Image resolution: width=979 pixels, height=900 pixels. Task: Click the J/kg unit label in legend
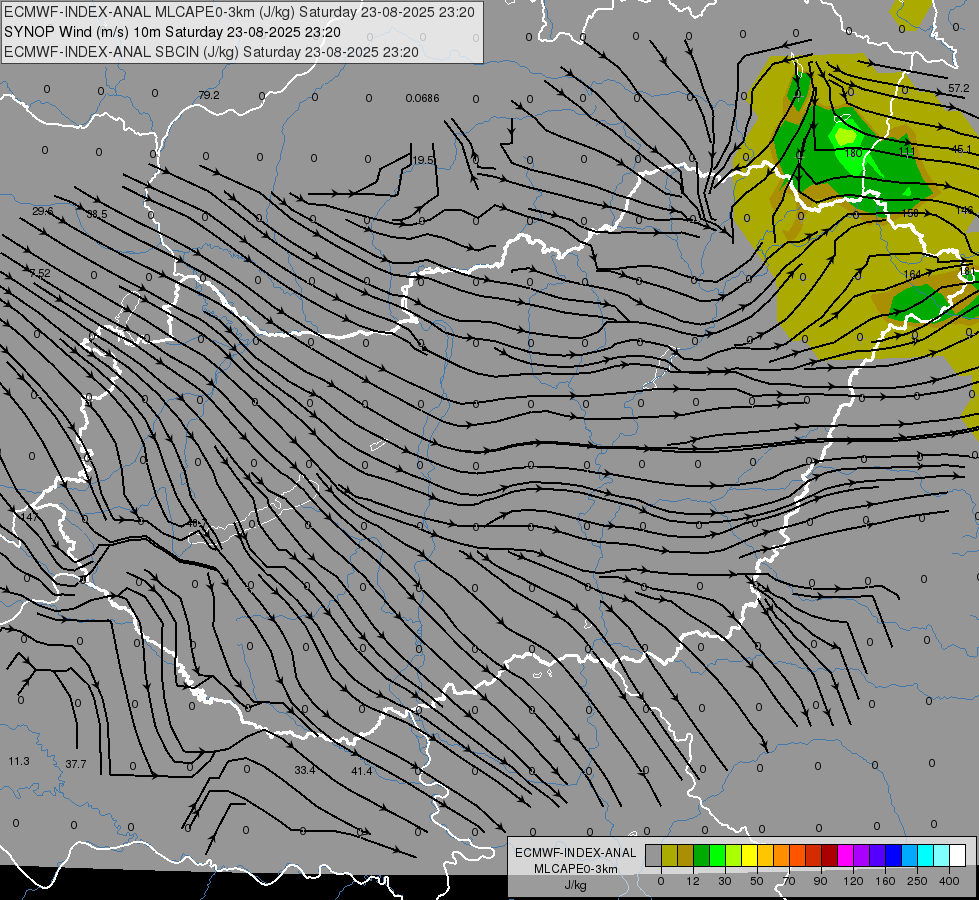[x=575, y=885]
